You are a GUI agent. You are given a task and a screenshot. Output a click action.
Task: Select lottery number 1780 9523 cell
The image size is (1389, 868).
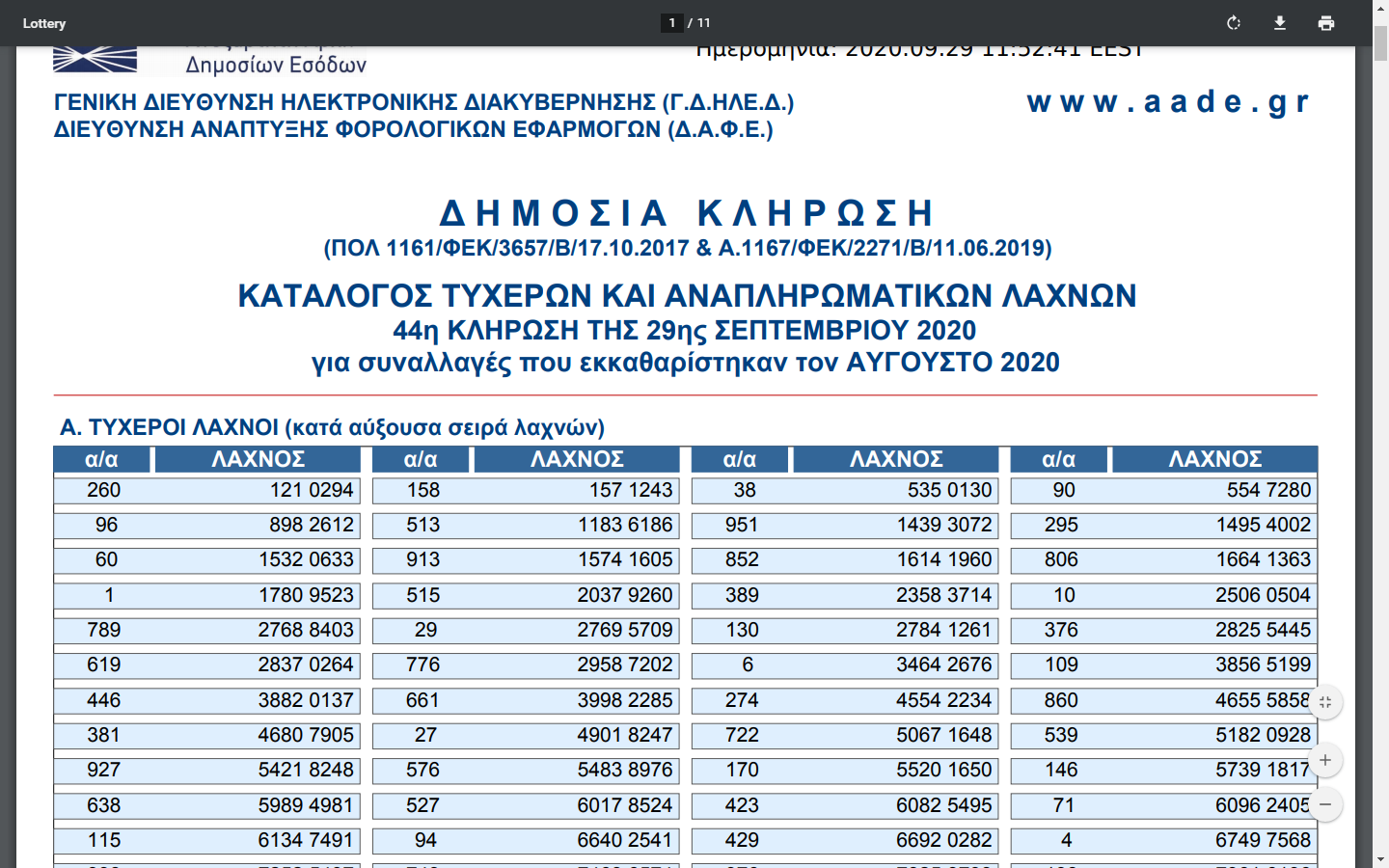pos(306,595)
